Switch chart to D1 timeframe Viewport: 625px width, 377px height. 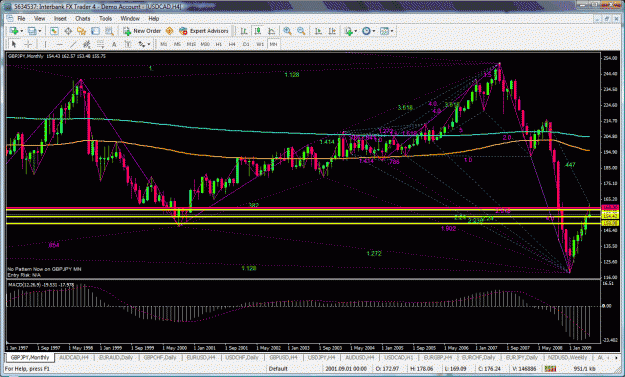coord(246,44)
